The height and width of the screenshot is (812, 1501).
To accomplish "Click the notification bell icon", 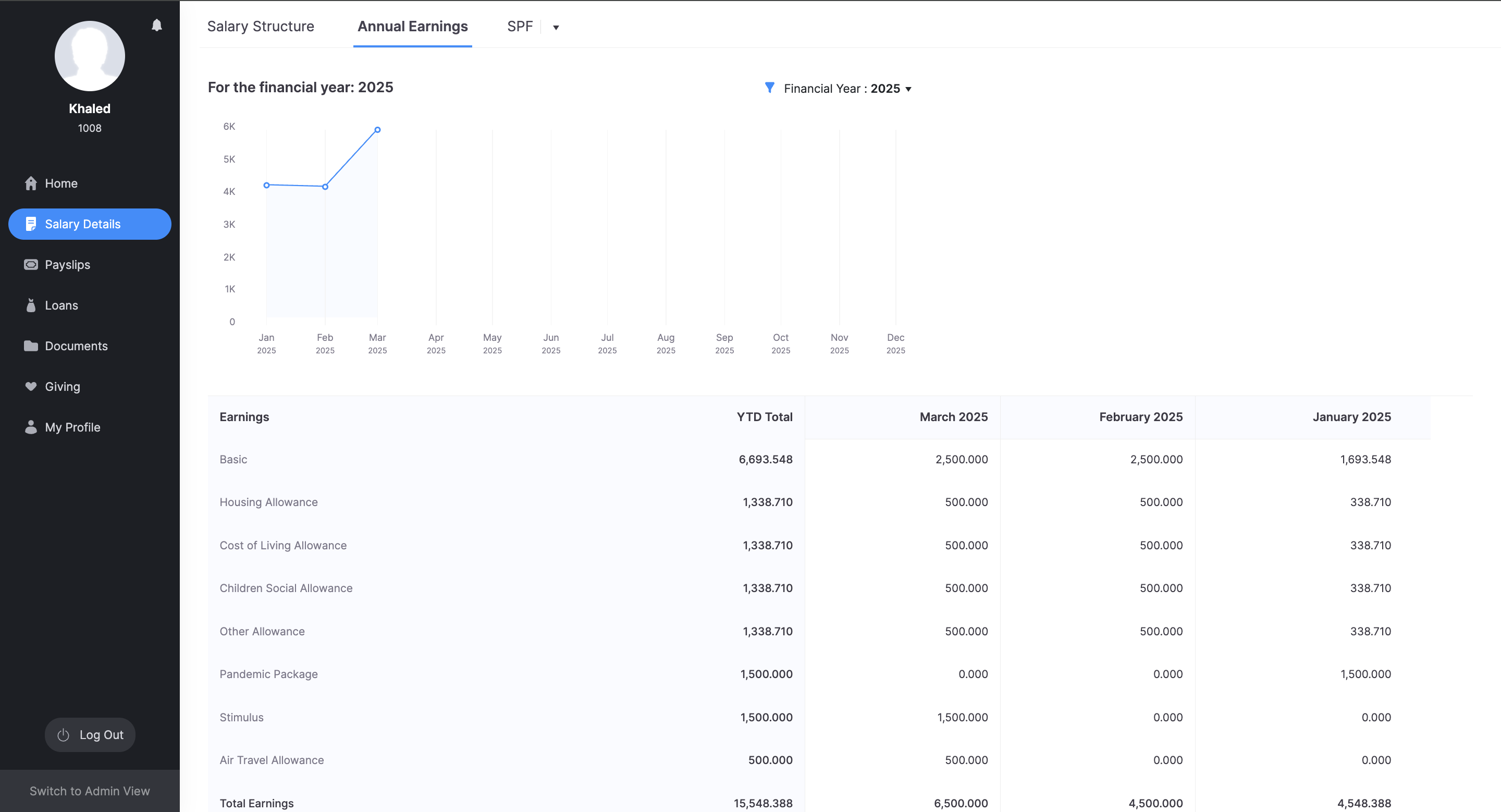I will [x=157, y=25].
